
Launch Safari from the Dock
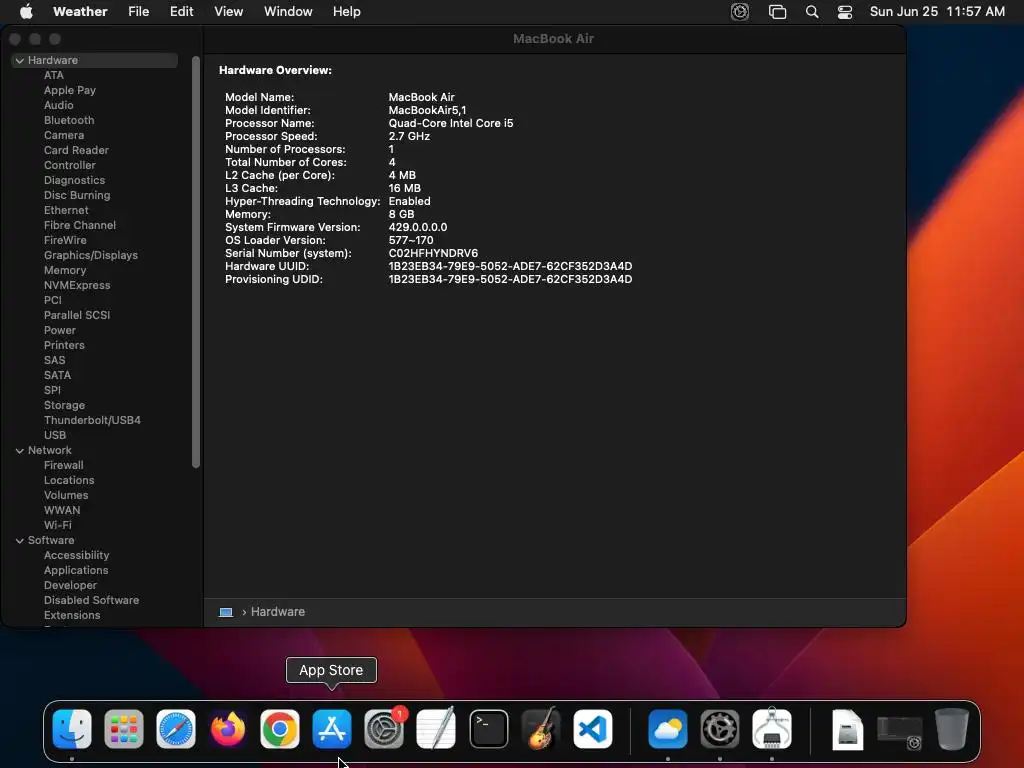click(x=176, y=729)
